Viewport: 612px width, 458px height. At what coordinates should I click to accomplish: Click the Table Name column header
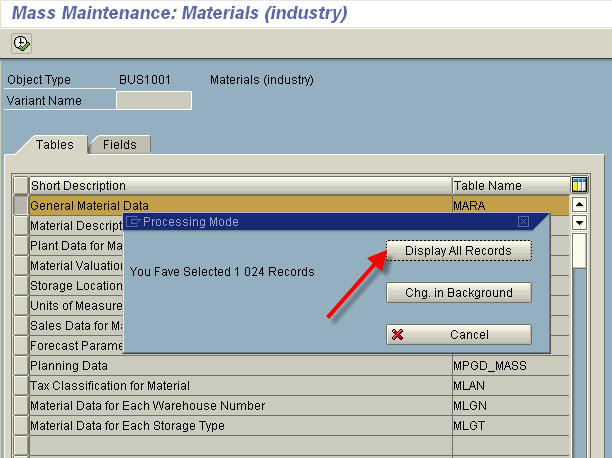(509, 185)
